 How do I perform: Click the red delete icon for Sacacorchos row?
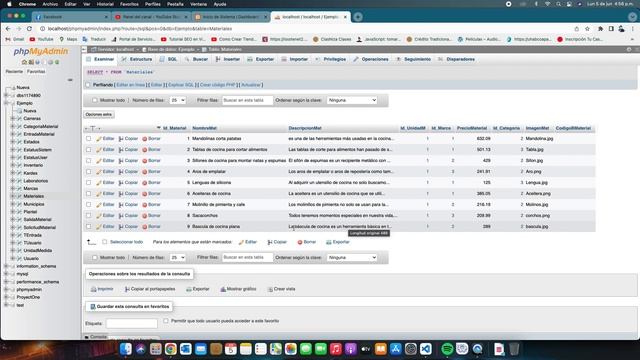point(144,216)
